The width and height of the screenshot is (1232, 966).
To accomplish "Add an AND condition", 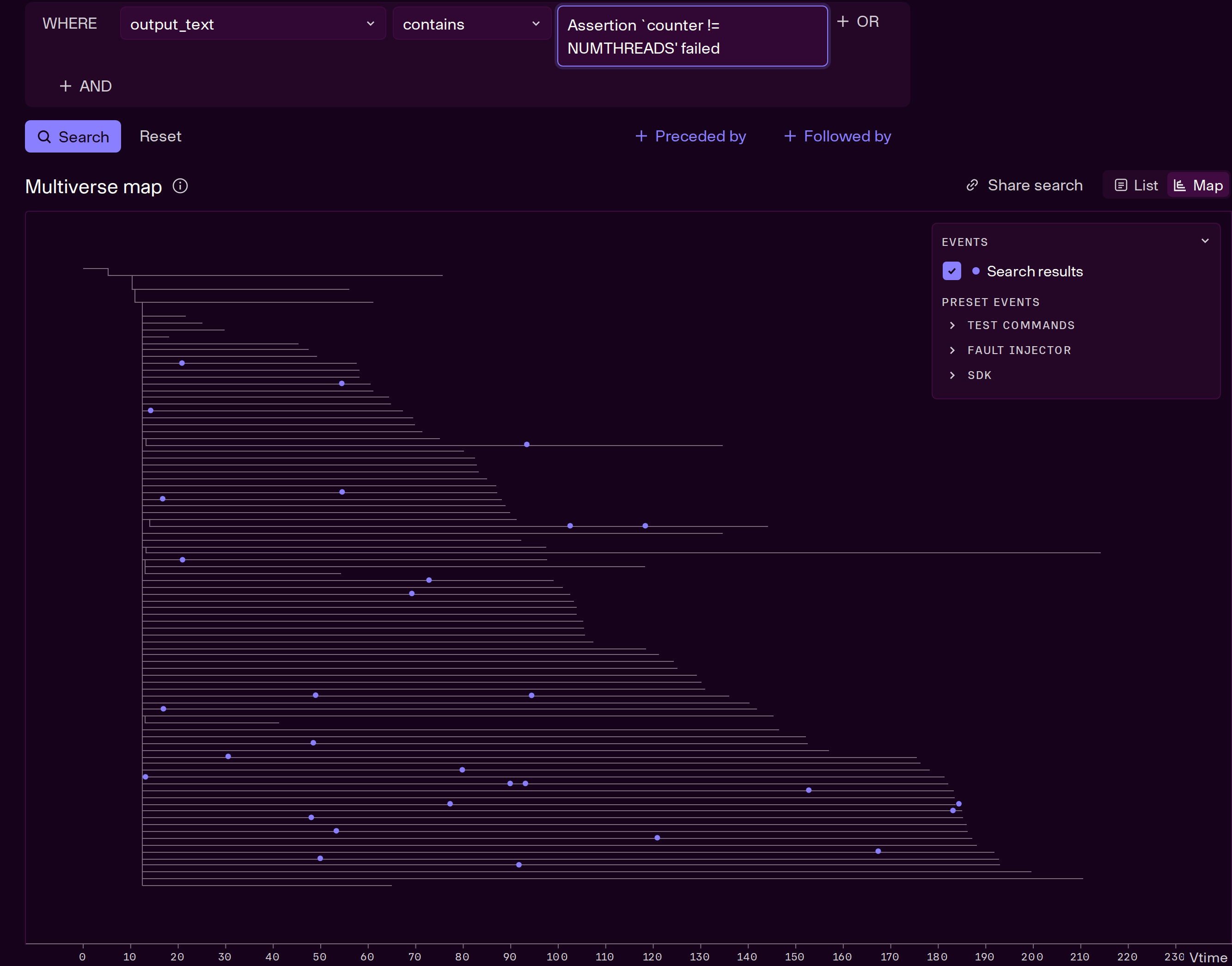I will coord(85,86).
